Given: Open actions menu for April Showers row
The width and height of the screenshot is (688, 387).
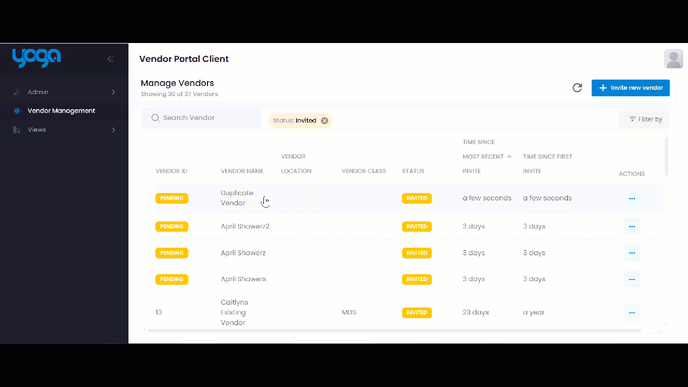Looking at the screenshot, I should point(632,279).
